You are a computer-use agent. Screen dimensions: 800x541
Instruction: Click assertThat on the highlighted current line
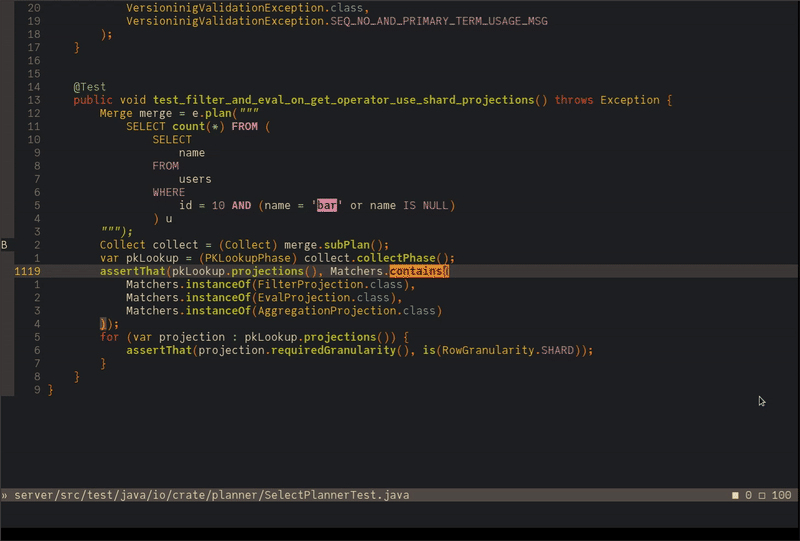(133, 271)
